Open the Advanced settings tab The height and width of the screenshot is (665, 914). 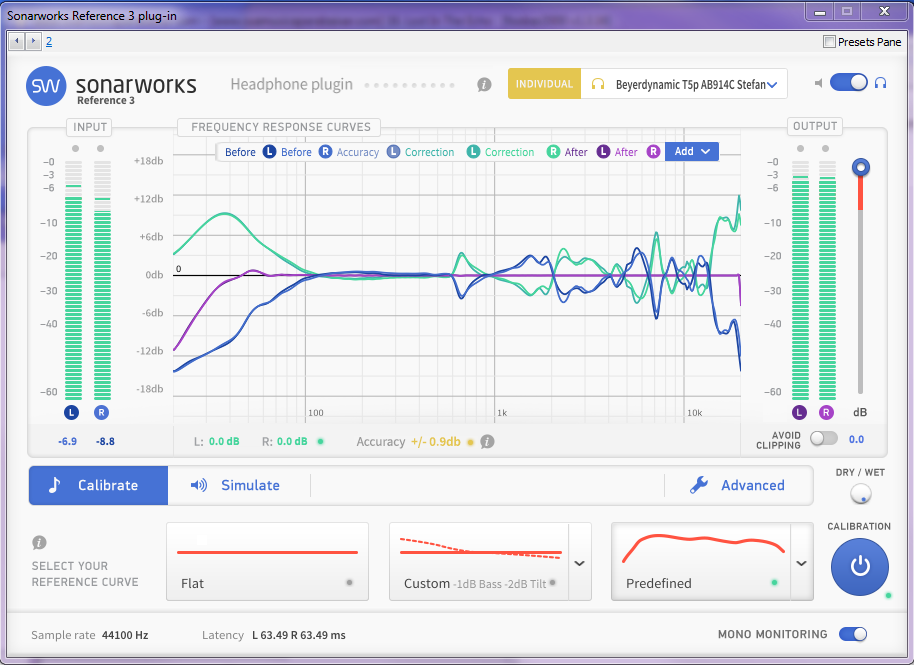pyautogui.click(x=737, y=485)
